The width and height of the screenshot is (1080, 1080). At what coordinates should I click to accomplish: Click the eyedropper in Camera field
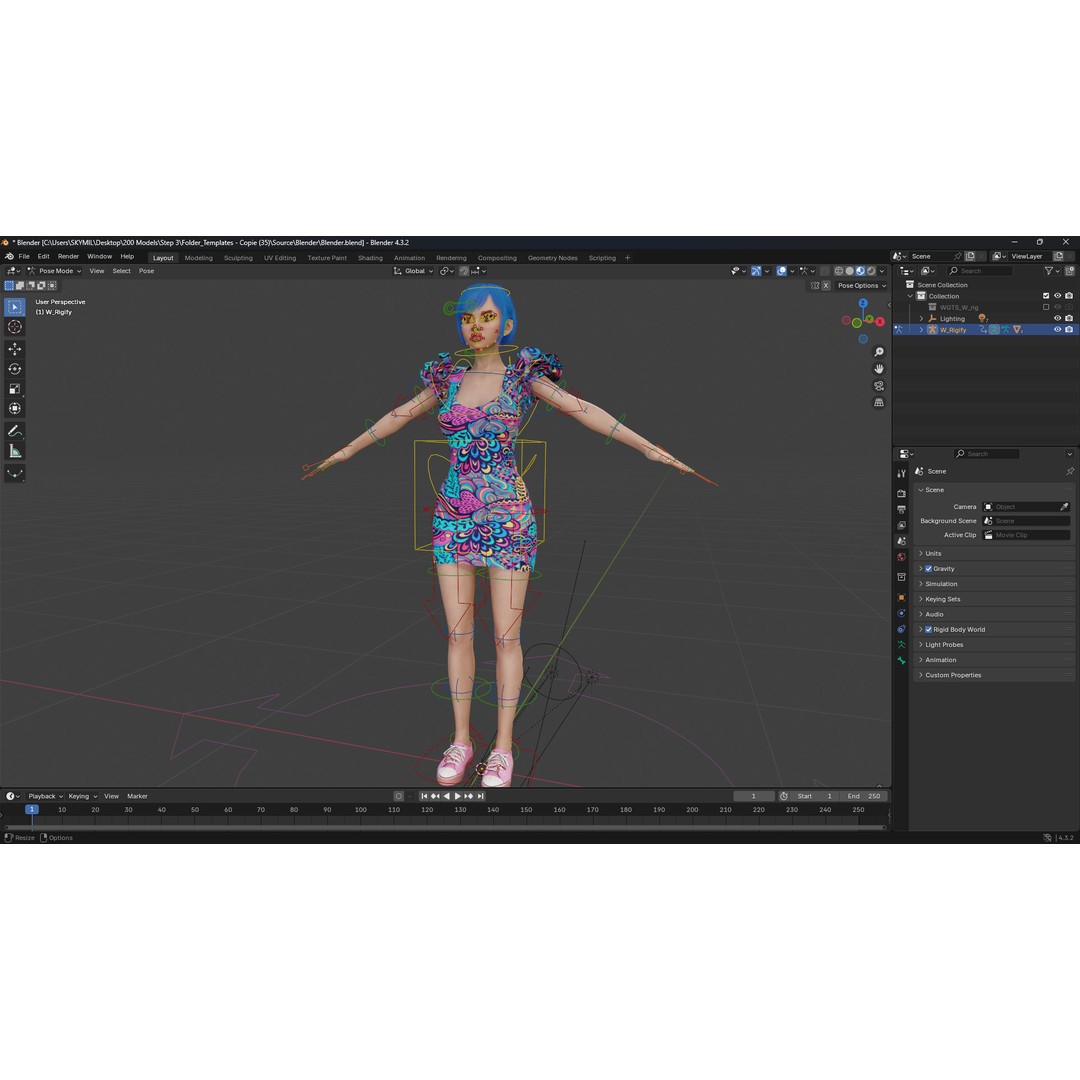pyautogui.click(x=1064, y=507)
